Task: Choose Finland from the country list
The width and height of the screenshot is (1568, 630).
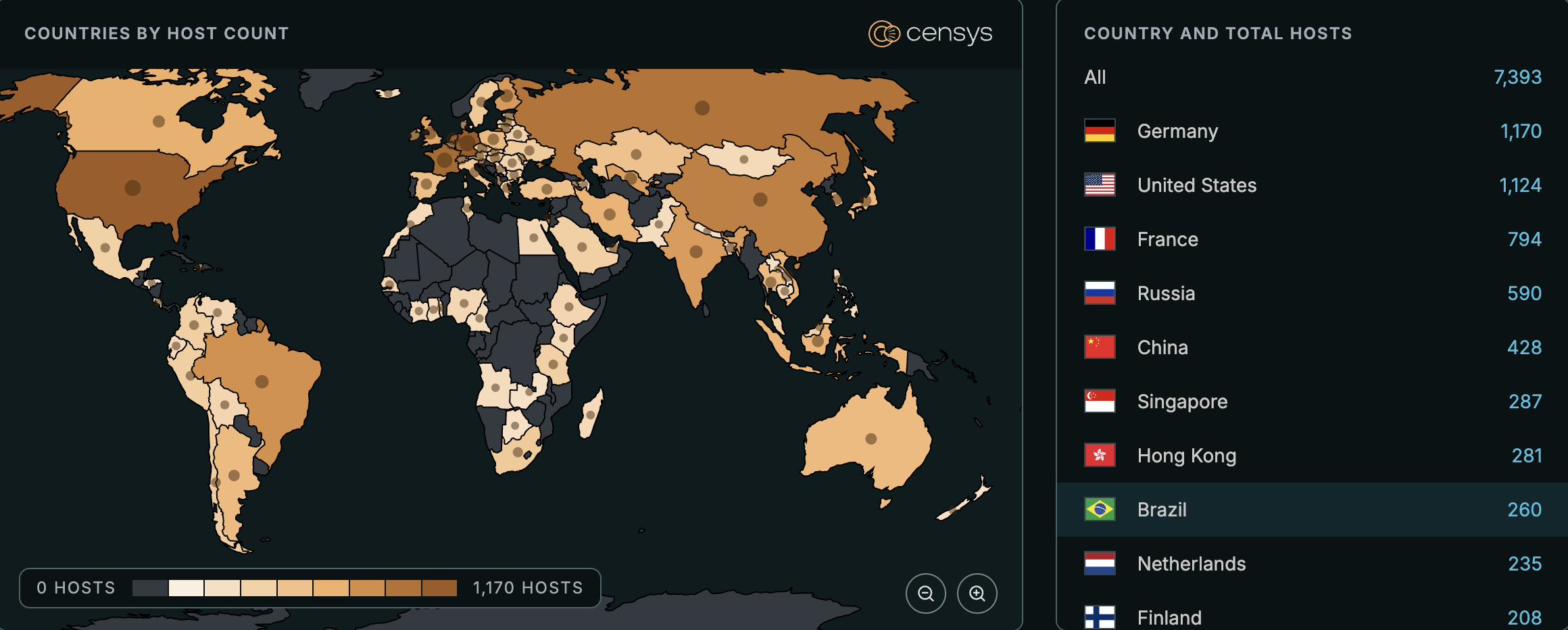Action: (1169, 616)
